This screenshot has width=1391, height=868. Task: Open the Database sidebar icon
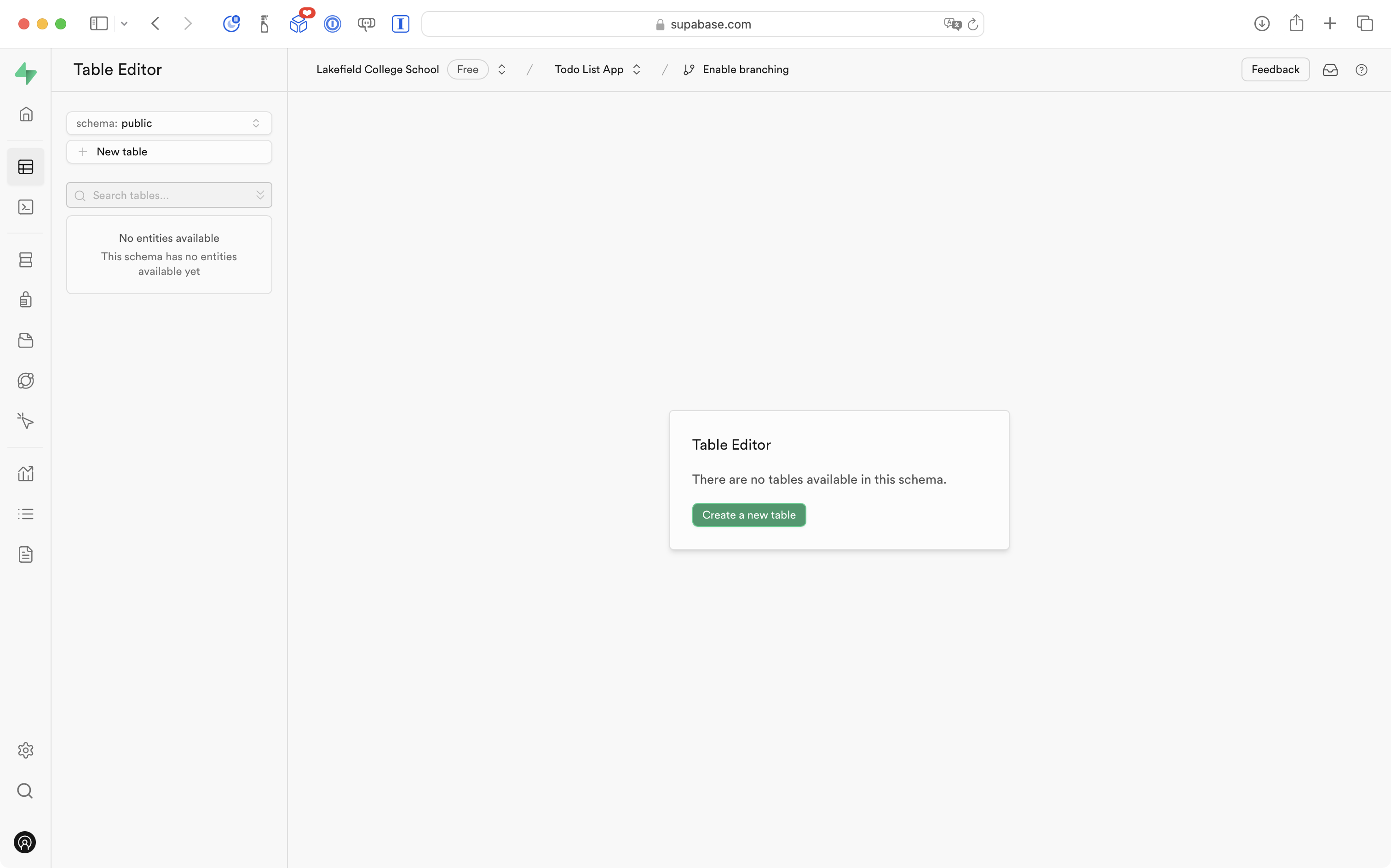tap(26, 260)
